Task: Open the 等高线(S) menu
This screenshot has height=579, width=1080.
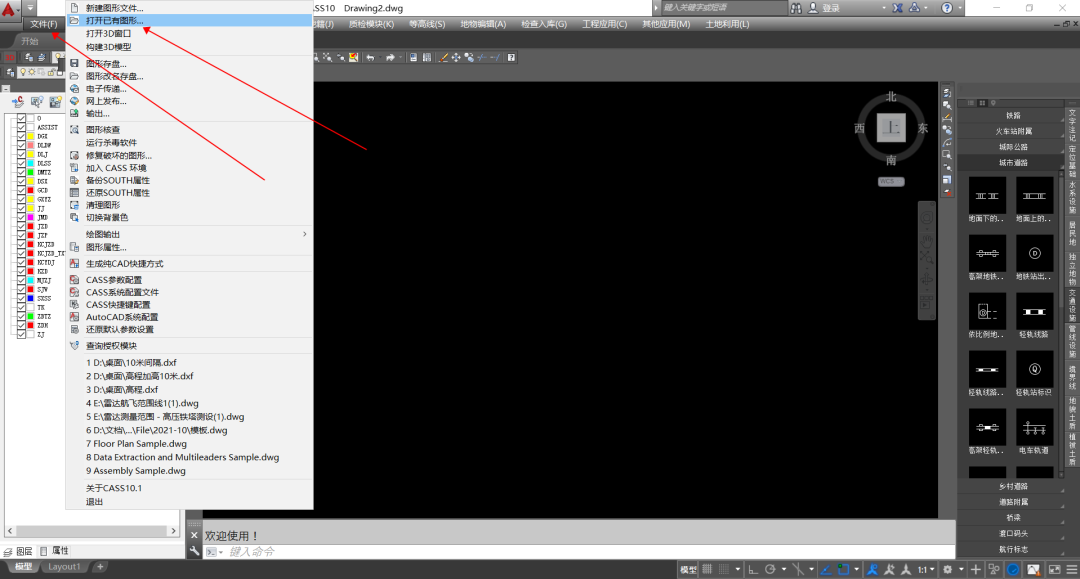Action: (427, 24)
